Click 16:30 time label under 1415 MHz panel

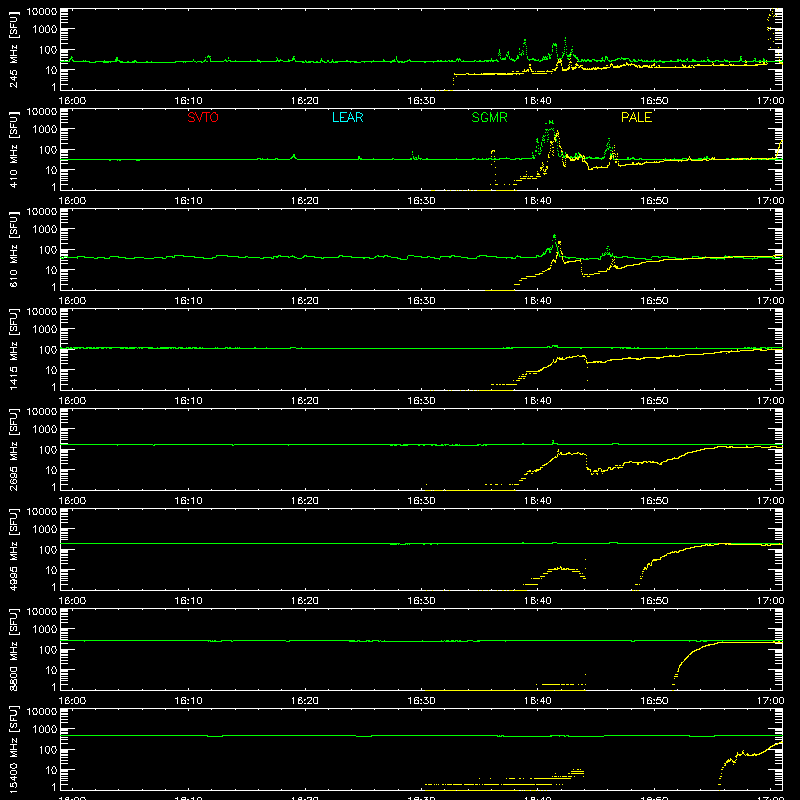(421, 401)
